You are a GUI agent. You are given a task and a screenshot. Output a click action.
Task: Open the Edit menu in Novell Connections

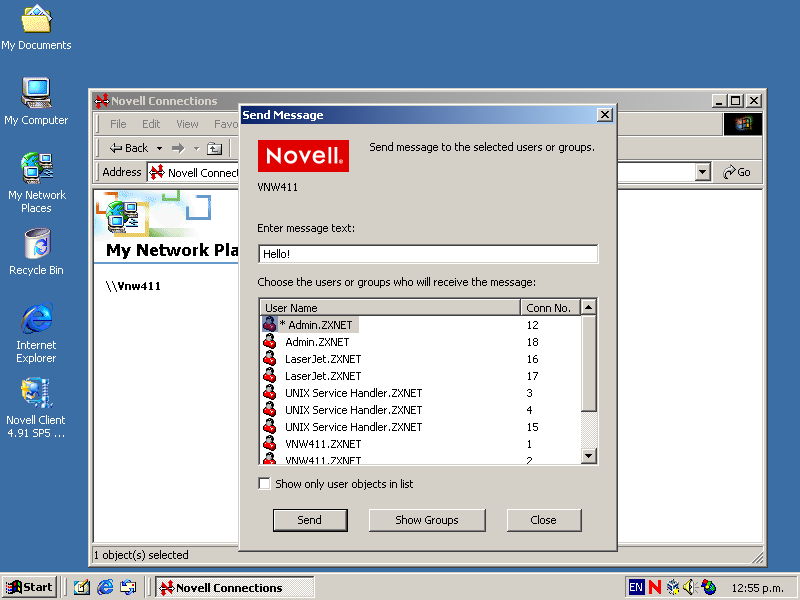[151, 124]
